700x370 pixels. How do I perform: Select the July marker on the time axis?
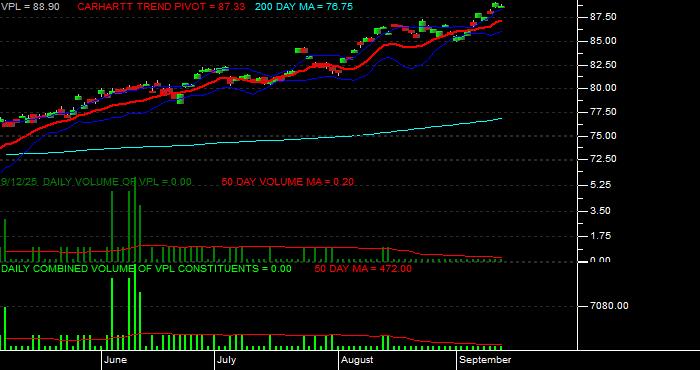coord(226,360)
